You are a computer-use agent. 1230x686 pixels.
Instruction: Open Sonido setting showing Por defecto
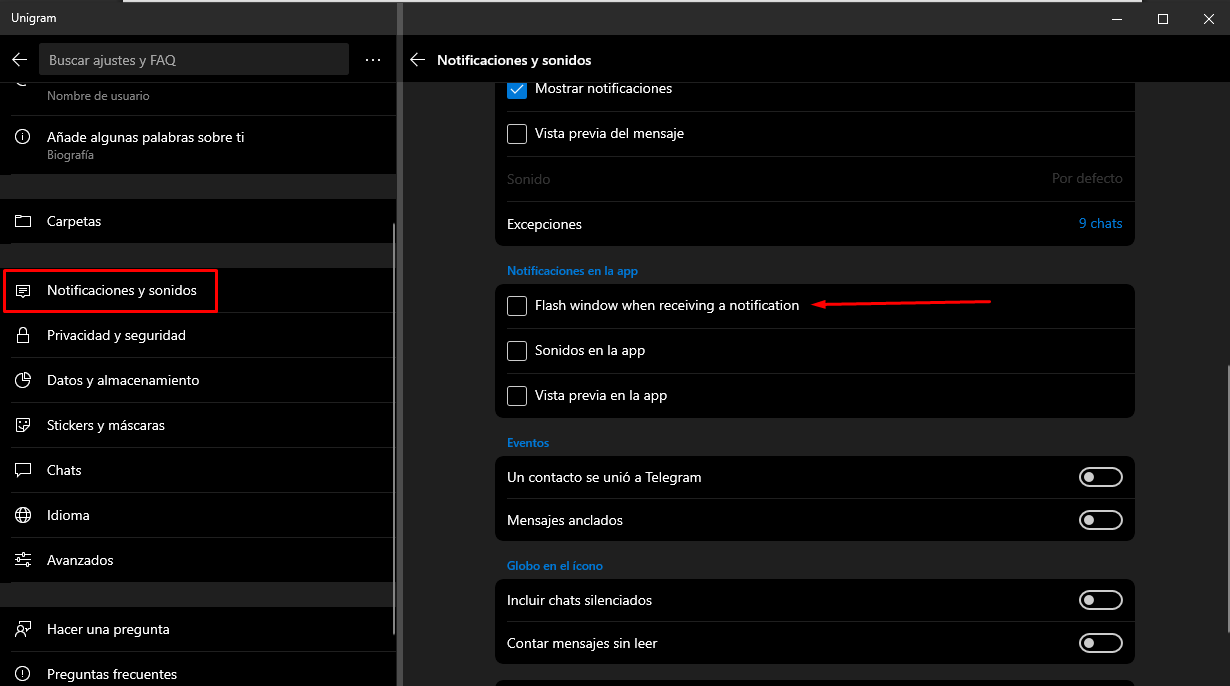[x=815, y=179]
